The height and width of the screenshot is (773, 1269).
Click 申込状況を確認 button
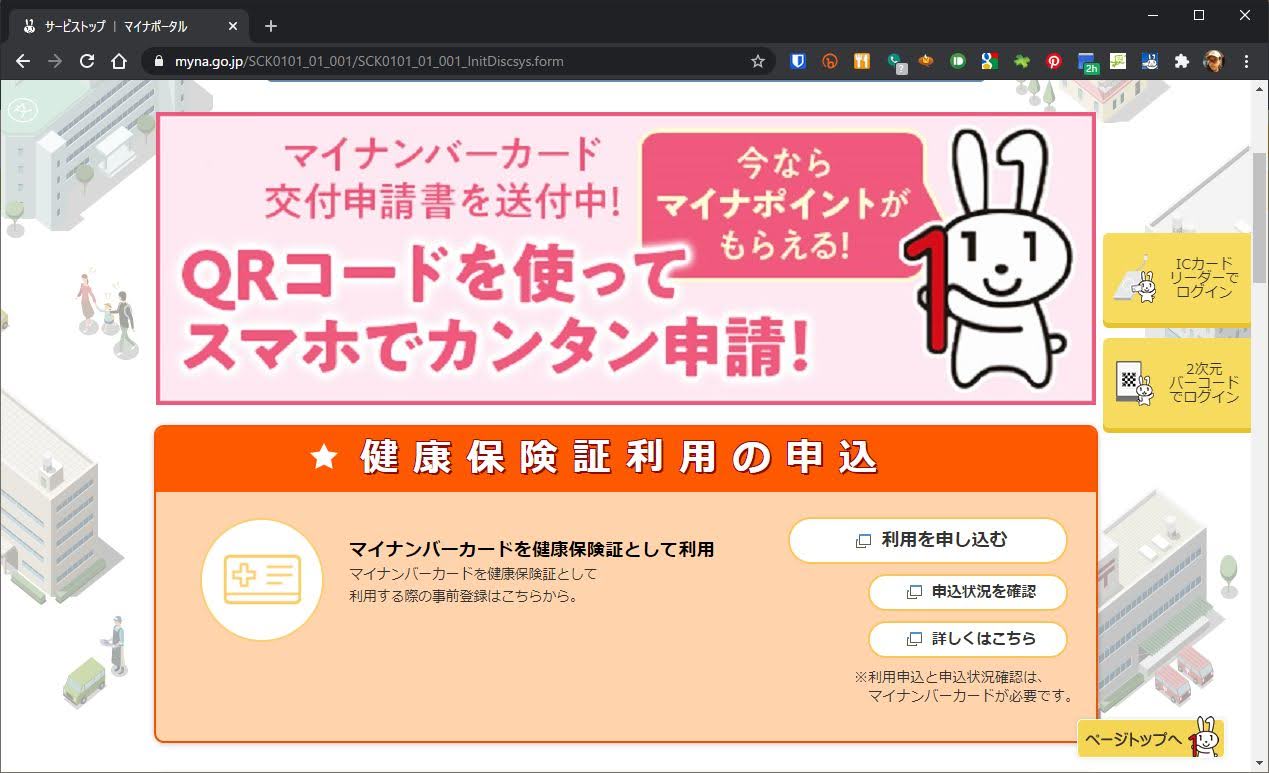pos(968,592)
